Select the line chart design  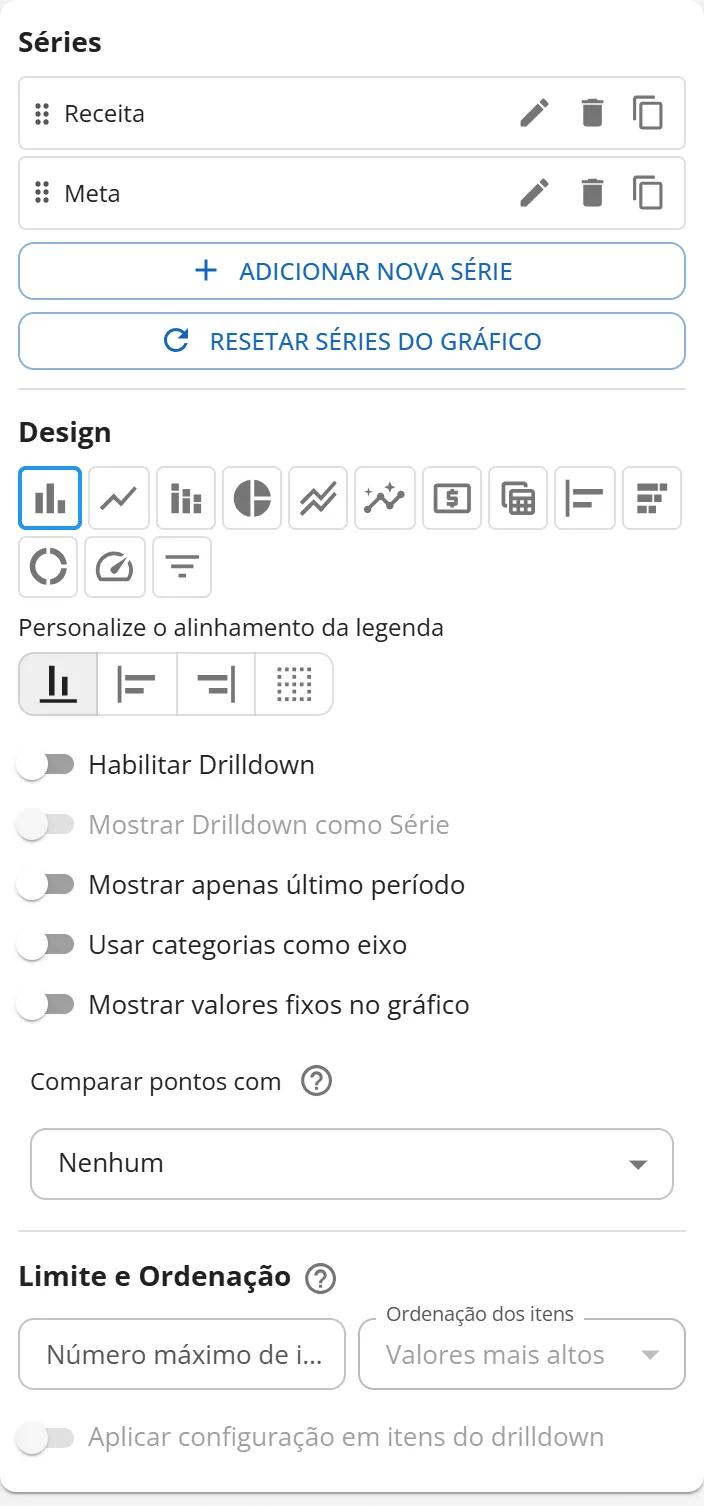[119, 498]
